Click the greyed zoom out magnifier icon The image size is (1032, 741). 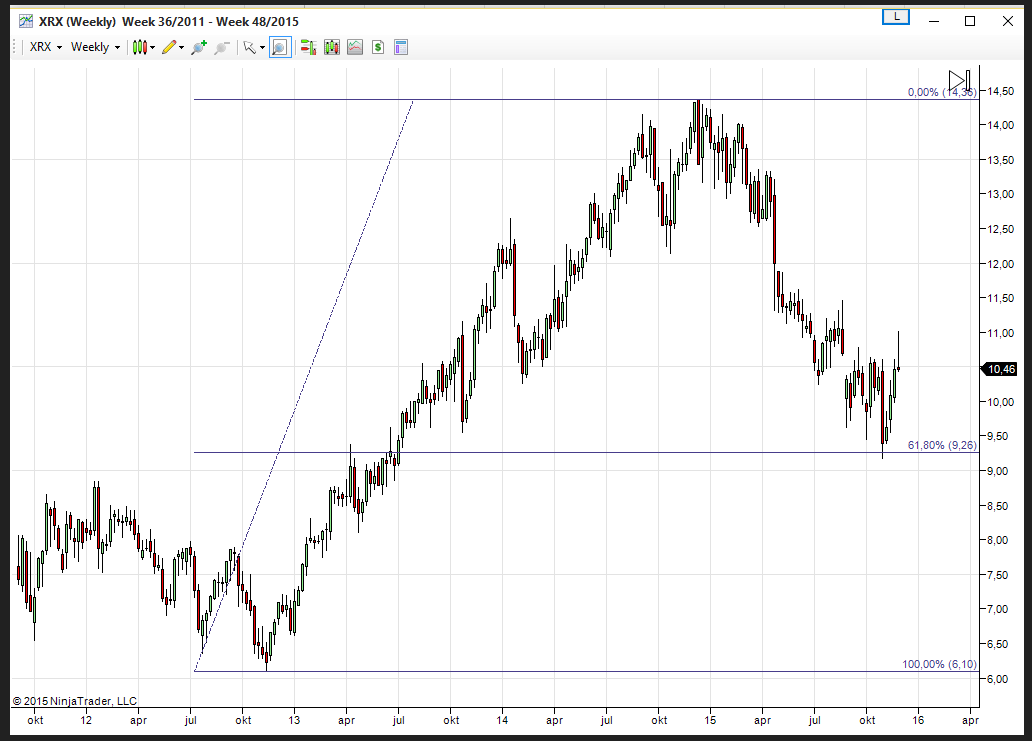click(222, 47)
